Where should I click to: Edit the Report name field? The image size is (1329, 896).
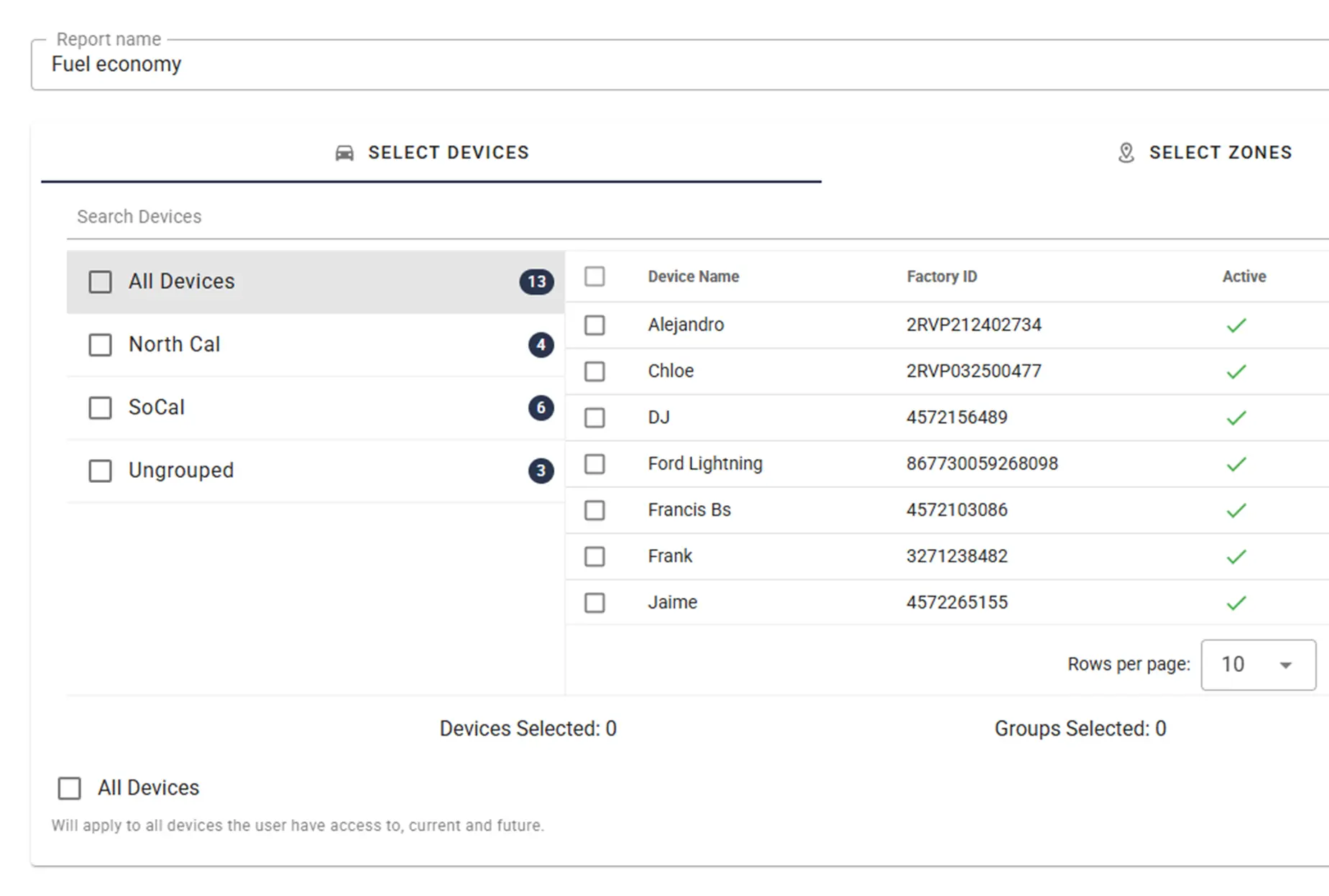(x=288, y=64)
